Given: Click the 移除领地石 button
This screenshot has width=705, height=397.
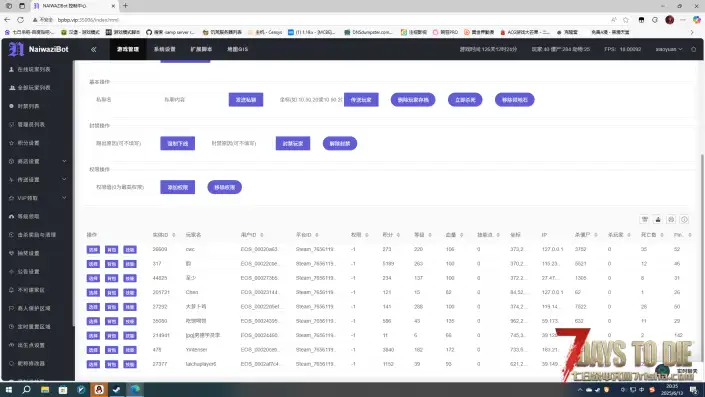Looking at the screenshot, I should (x=515, y=100).
